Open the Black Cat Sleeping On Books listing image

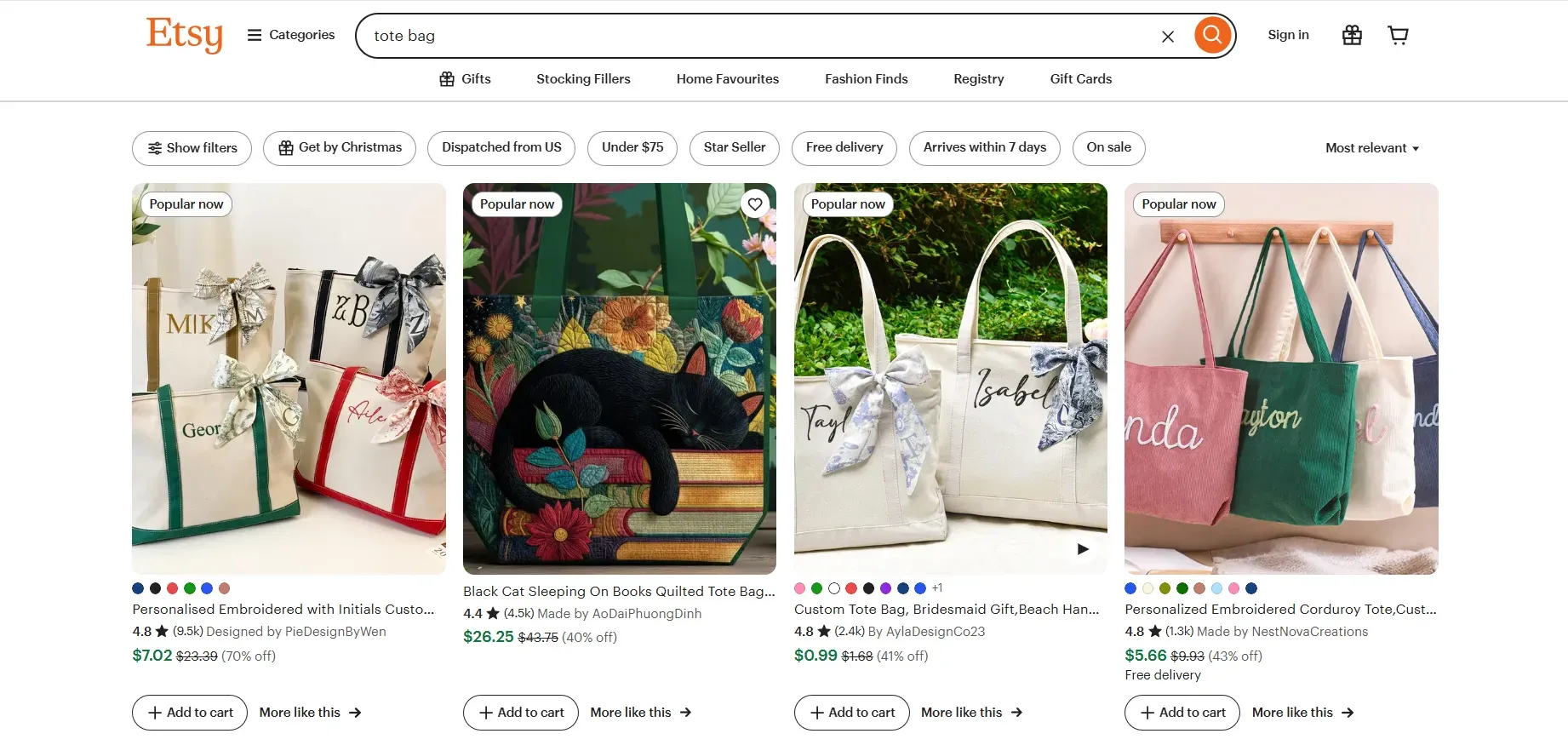[619, 378]
